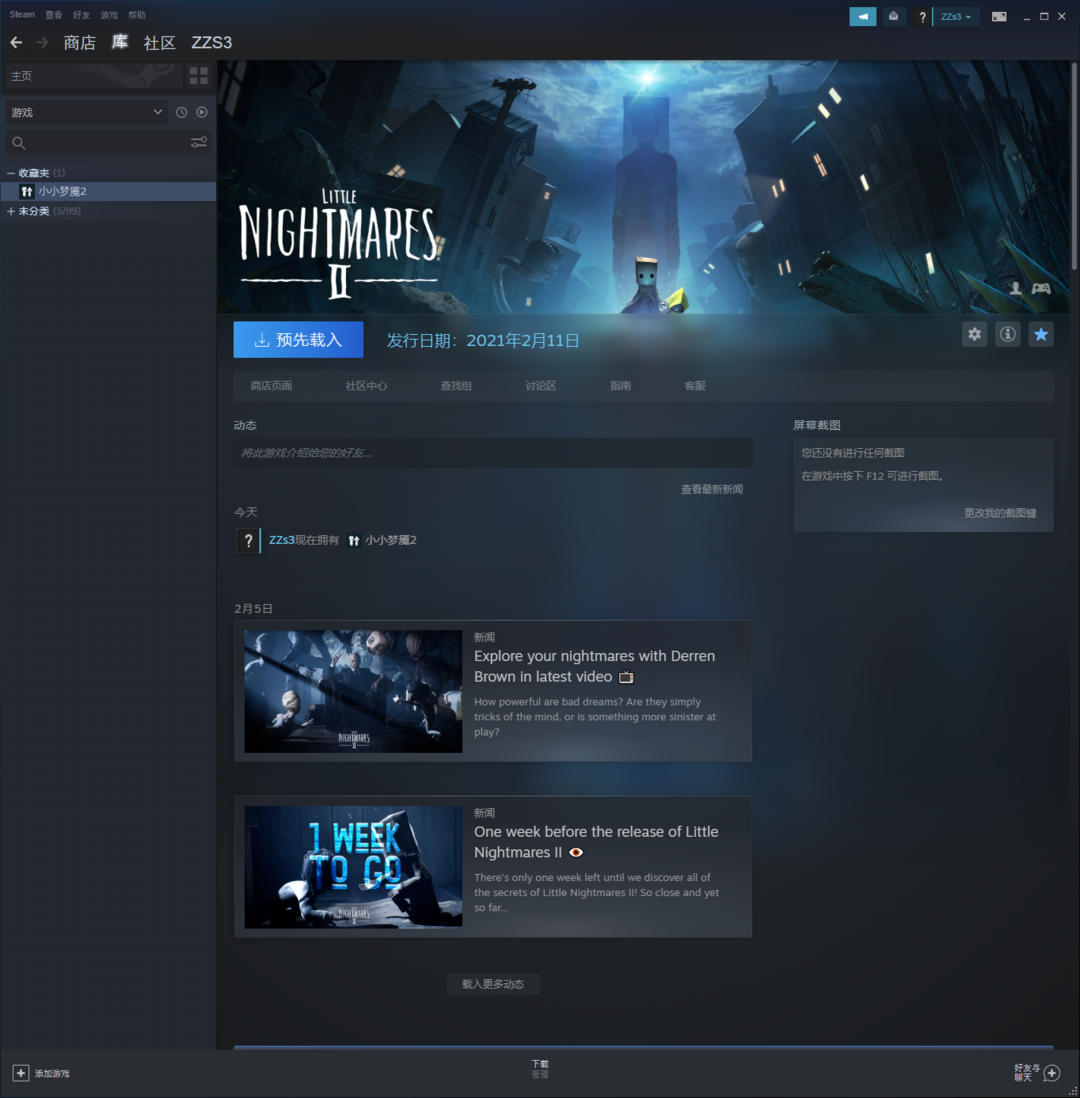The width and height of the screenshot is (1080, 1098).
Task: Open the 查看 menu
Action: pyautogui.click(x=53, y=15)
